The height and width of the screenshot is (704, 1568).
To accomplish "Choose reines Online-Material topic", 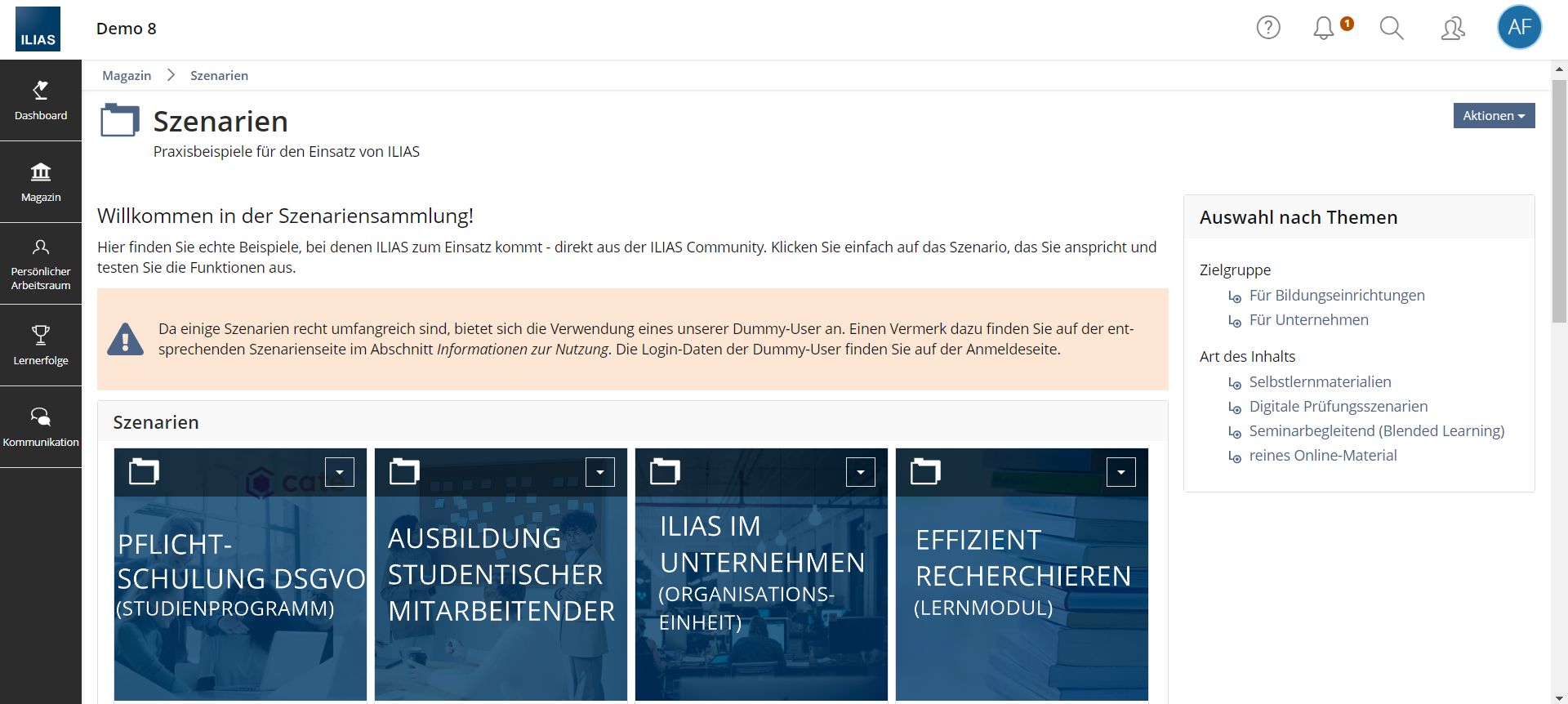I will click(x=1323, y=456).
